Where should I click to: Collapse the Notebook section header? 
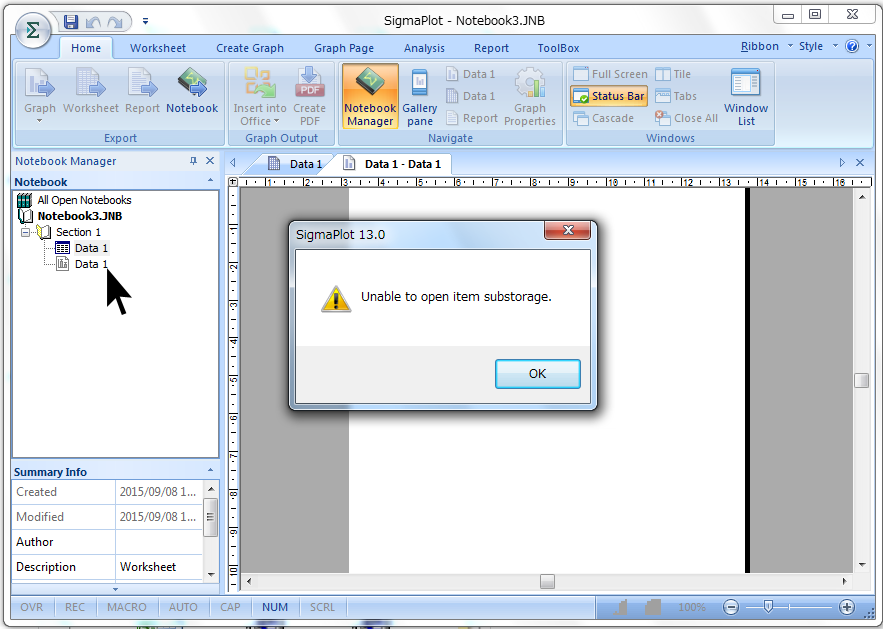point(211,181)
